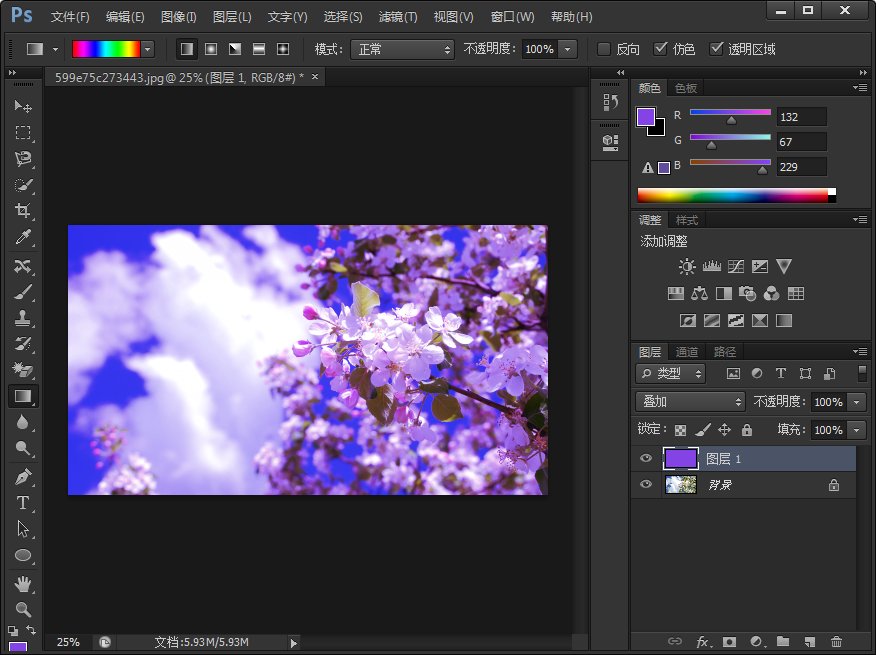The width and height of the screenshot is (876, 655).
Task: Open the 模式 blend mode dropdown in options bar
Action: coord(400,48)
